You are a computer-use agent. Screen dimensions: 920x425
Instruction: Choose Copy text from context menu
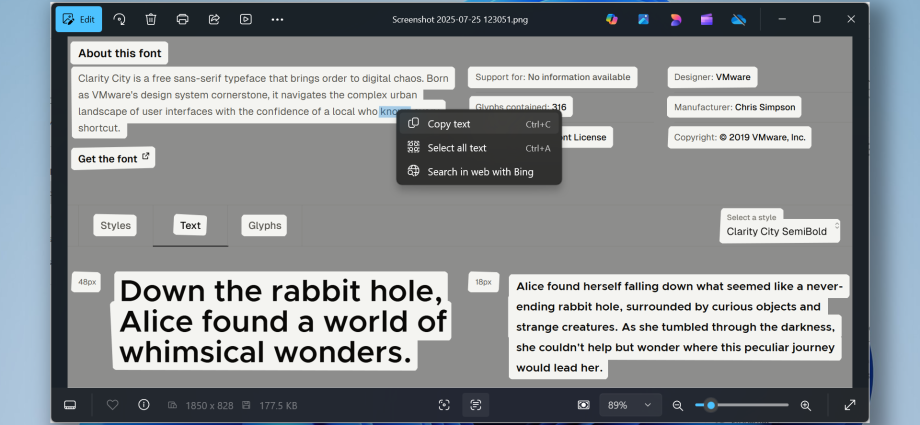[479, 124]
